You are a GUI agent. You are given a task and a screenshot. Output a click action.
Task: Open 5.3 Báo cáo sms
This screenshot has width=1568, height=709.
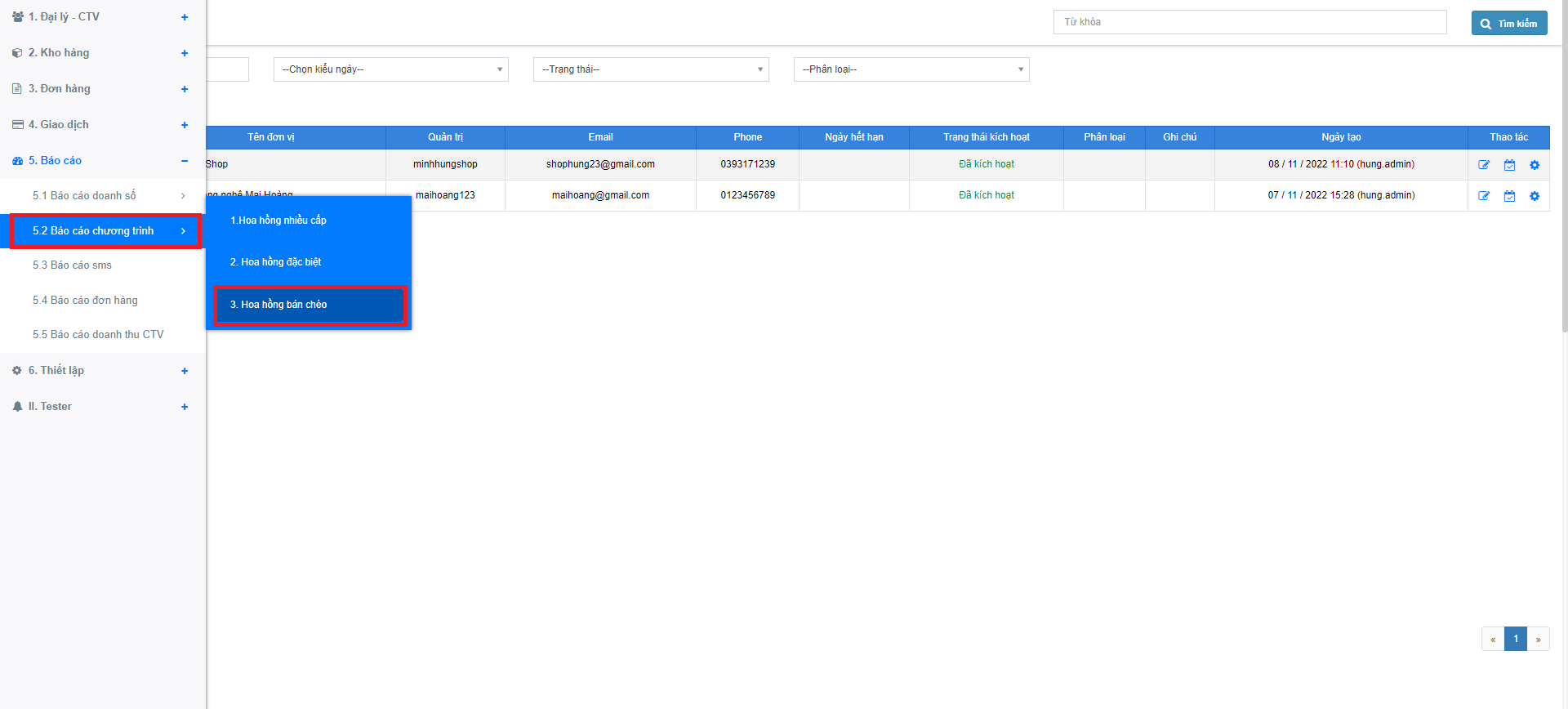72,265
